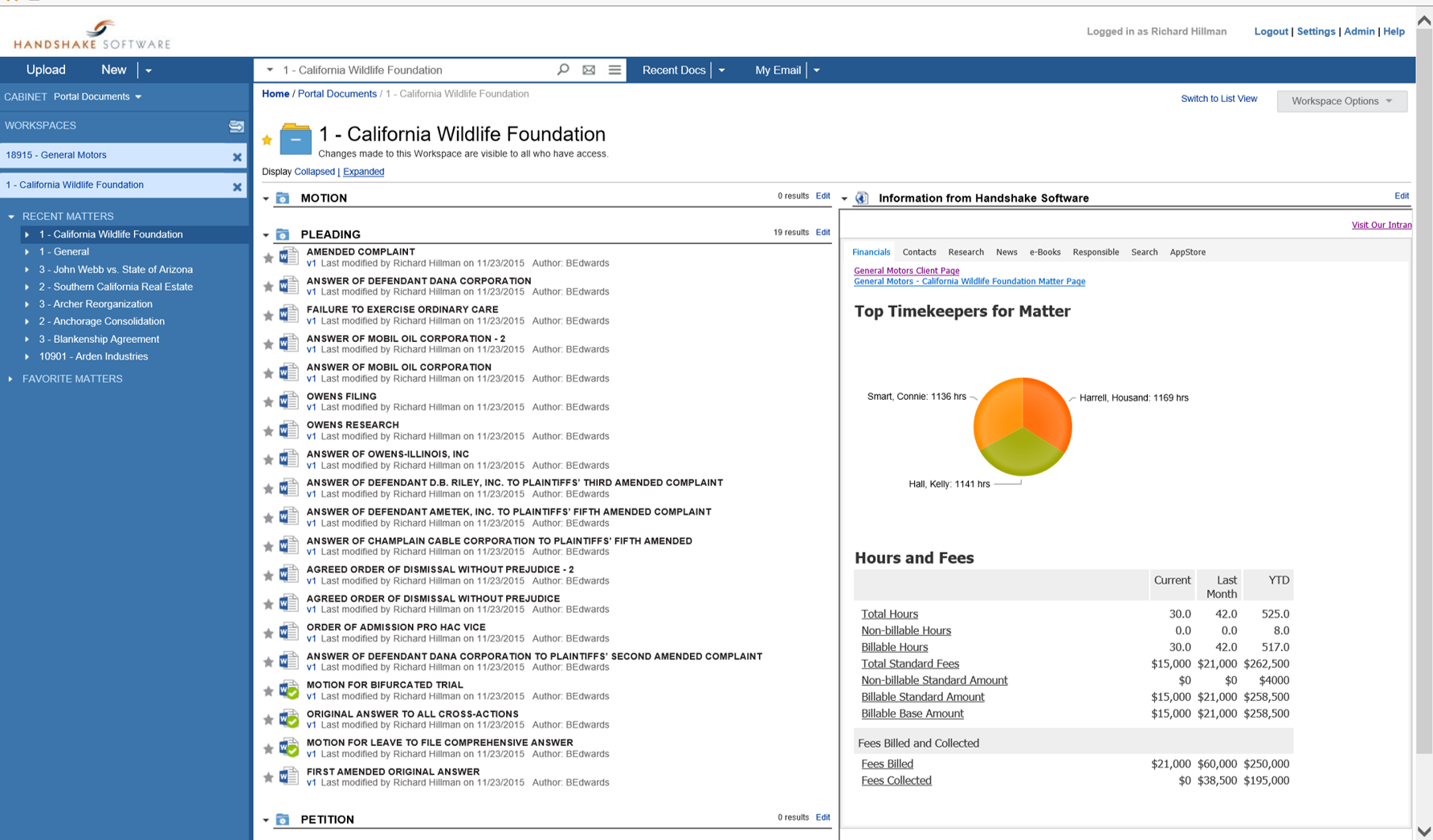
Task: Click the globe icon of Information from Handshake Software
Action: pos(862,198)
